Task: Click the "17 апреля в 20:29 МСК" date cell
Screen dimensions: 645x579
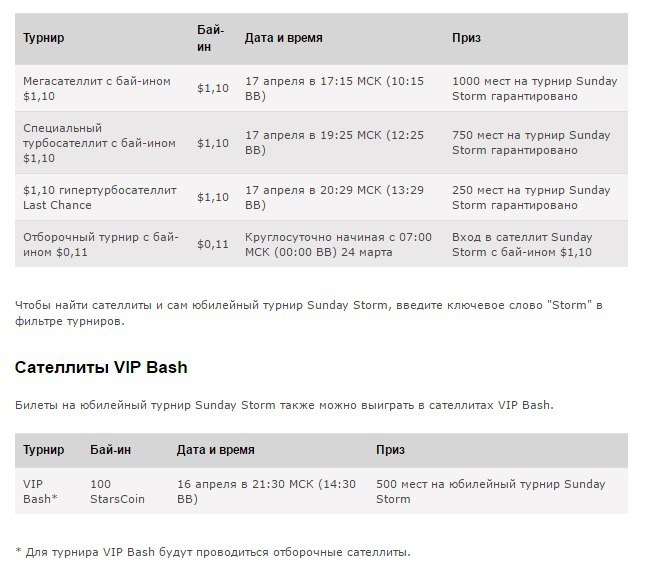Action: click(334, 197)
